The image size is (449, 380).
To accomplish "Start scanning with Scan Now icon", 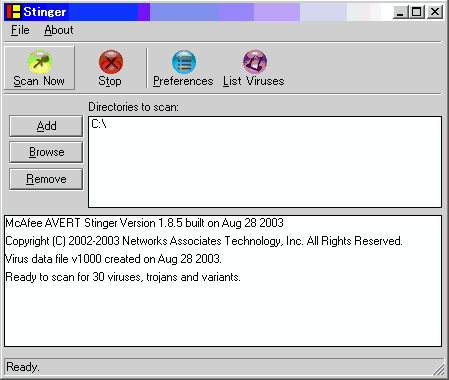I will coord(40,62).
